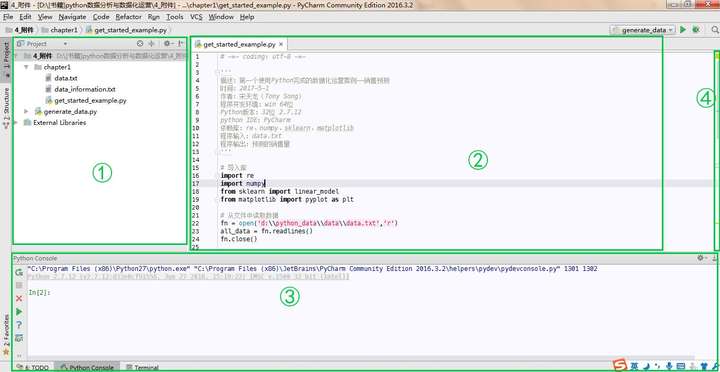Open the Project view type dropdown
720x372 pixels.
tap(65, 44)
